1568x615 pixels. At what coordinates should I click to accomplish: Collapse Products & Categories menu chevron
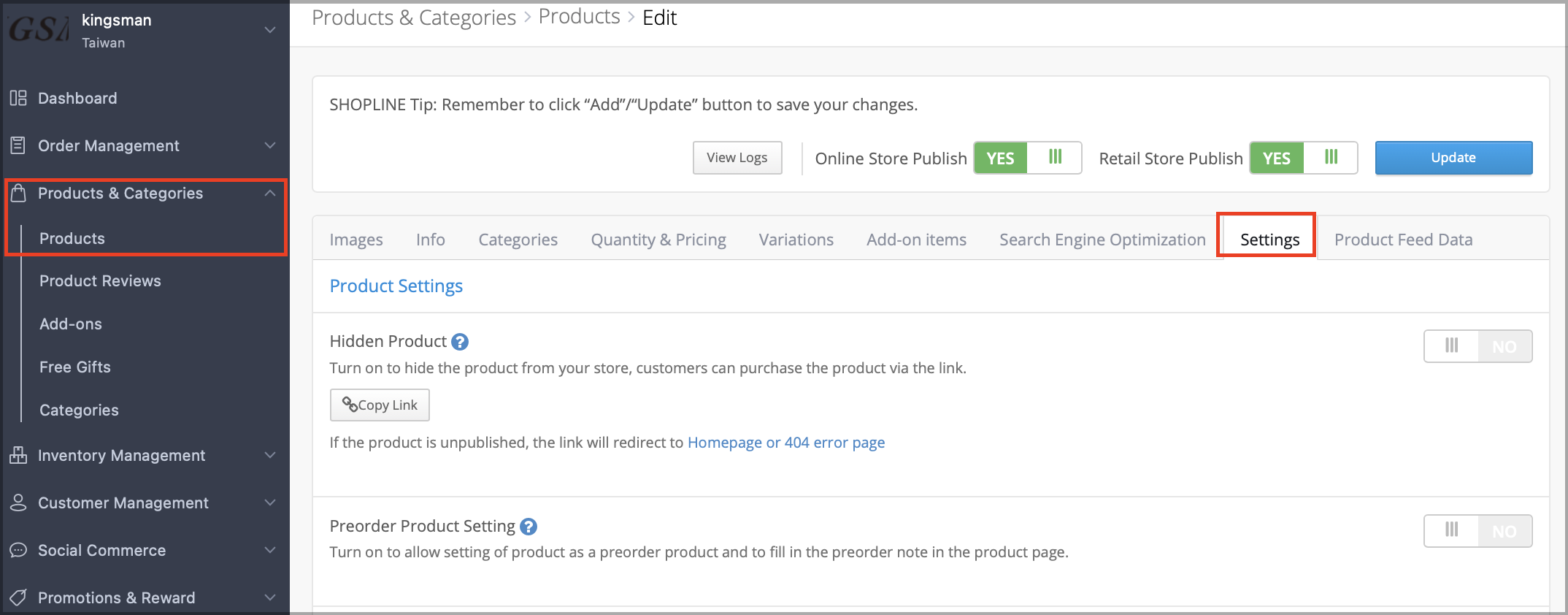click(270, 193)
